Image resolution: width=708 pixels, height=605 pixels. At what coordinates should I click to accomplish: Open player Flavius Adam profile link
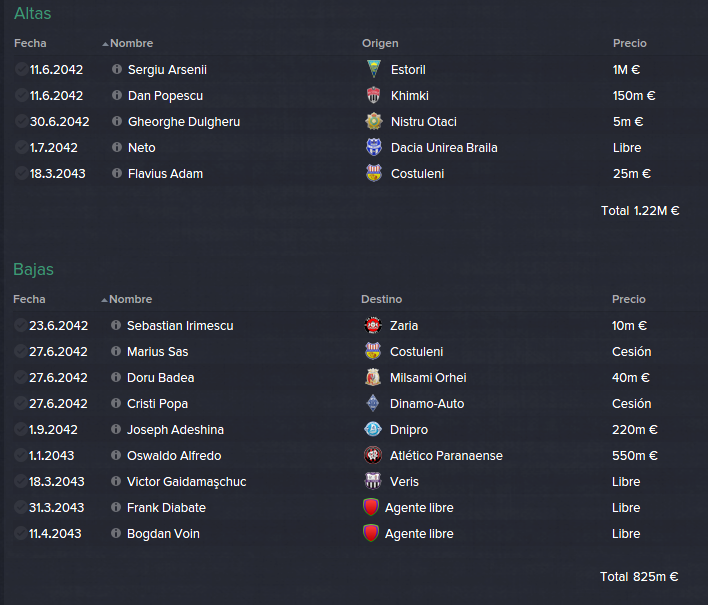(165, 174)
